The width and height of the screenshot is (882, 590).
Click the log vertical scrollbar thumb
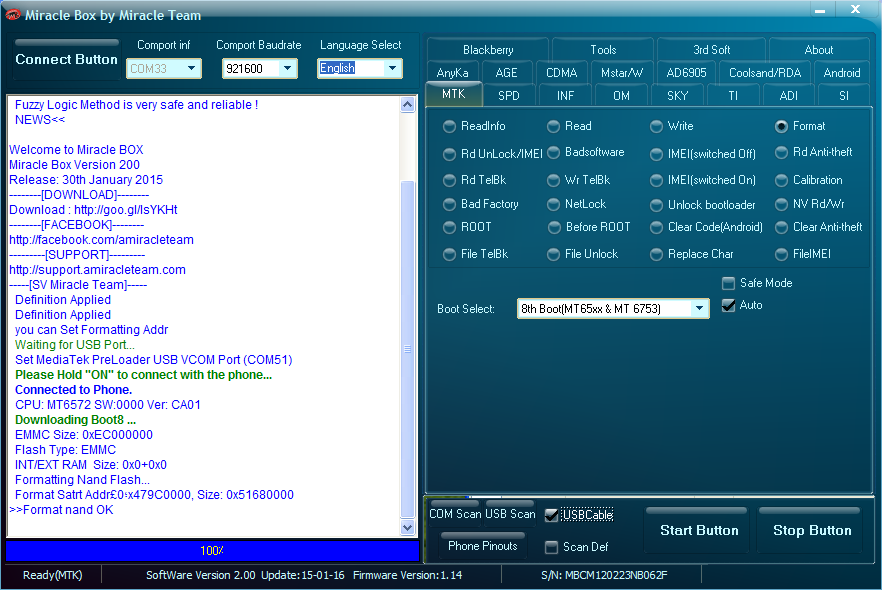tap(408, 349)
